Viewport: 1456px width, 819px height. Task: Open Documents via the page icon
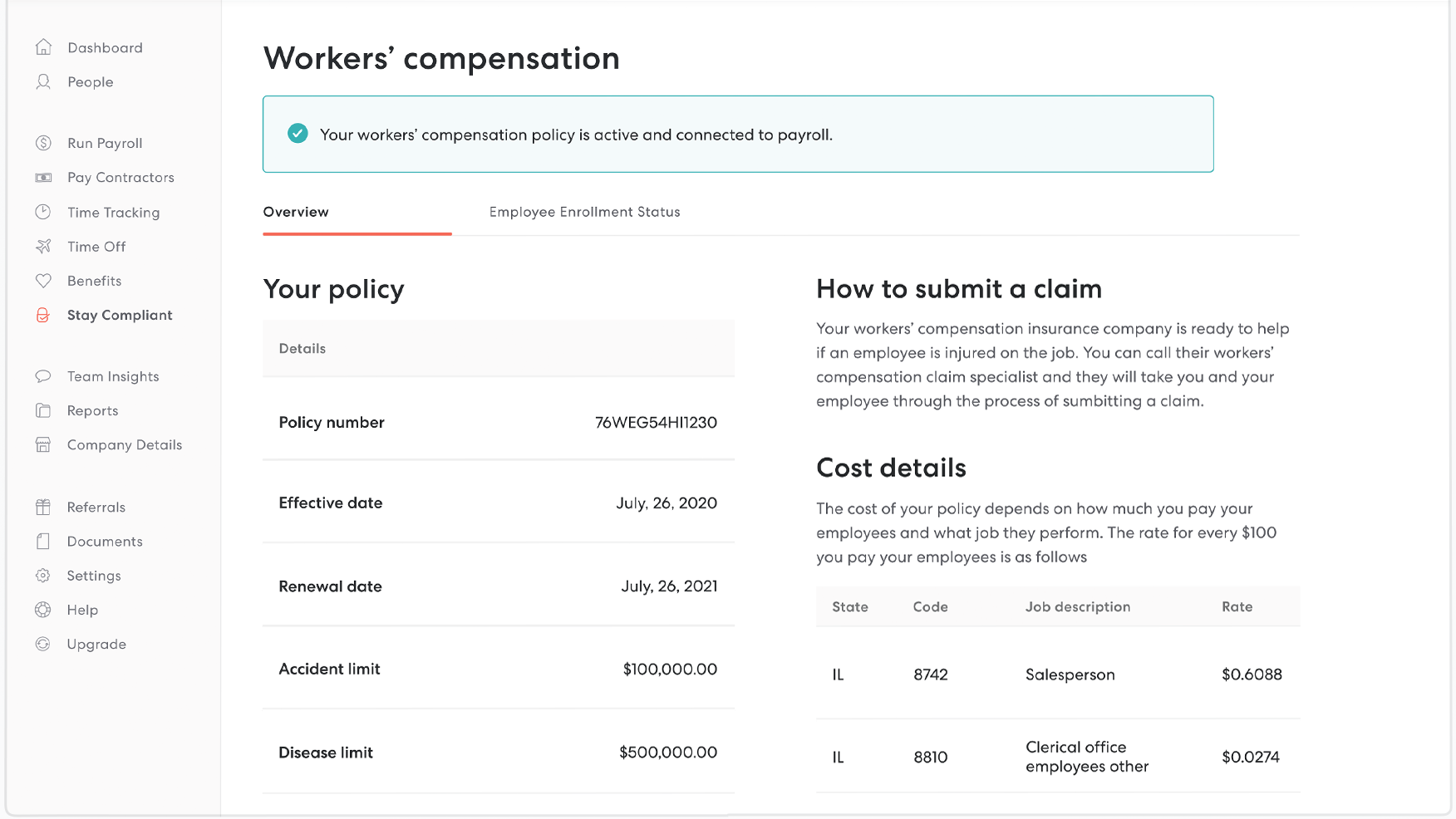point(45,541)
